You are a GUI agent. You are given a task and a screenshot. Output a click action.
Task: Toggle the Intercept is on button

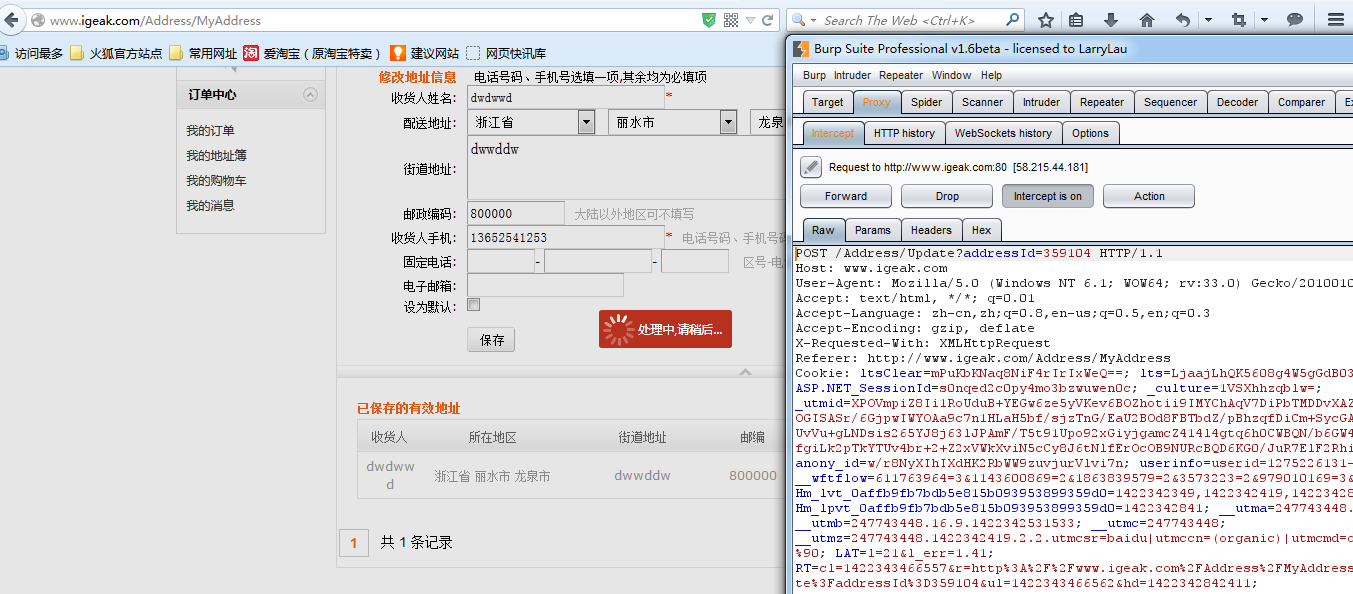coord(1048,196)
